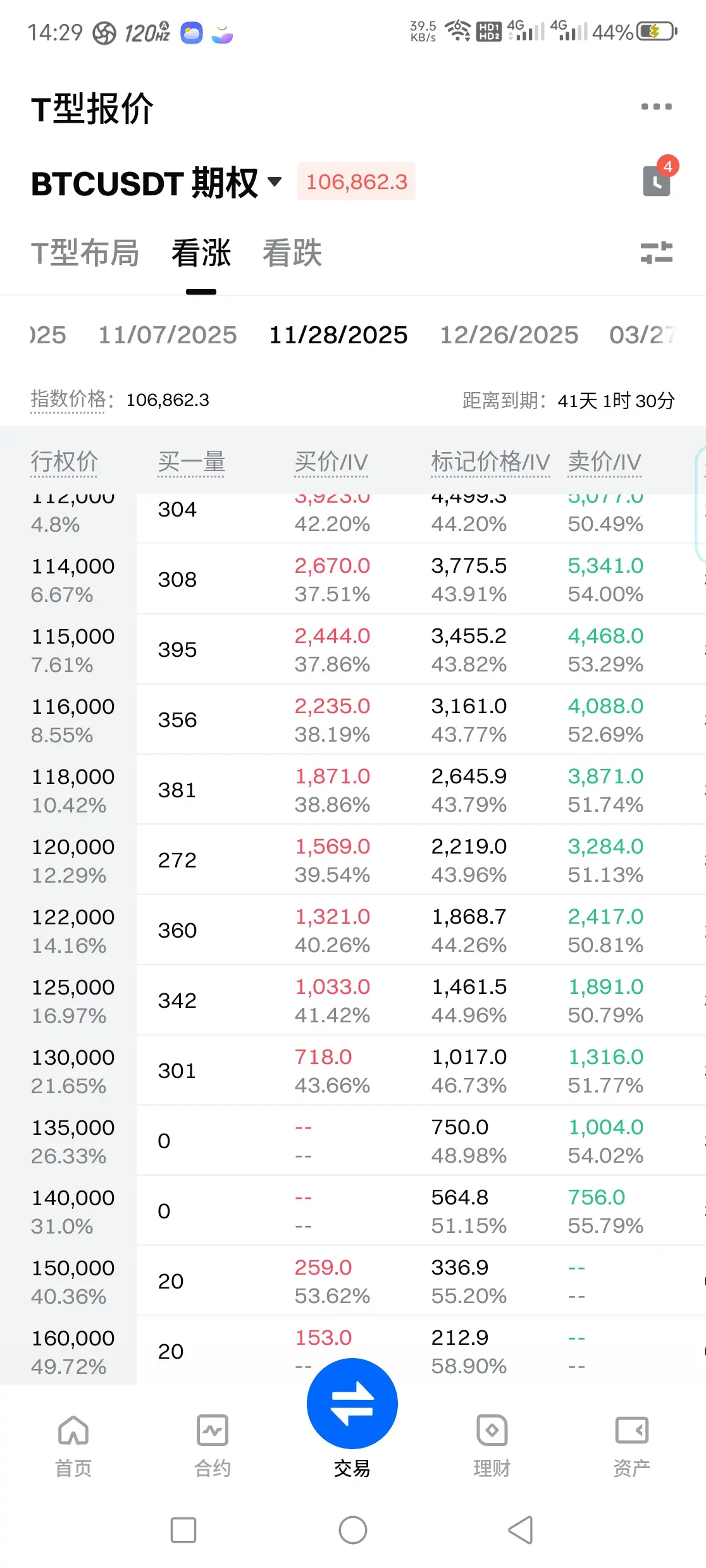Viewport: 706px width, 1568px height.
Task: Open the 合约 contracts icon
Action: click(x=213, y=1446)
